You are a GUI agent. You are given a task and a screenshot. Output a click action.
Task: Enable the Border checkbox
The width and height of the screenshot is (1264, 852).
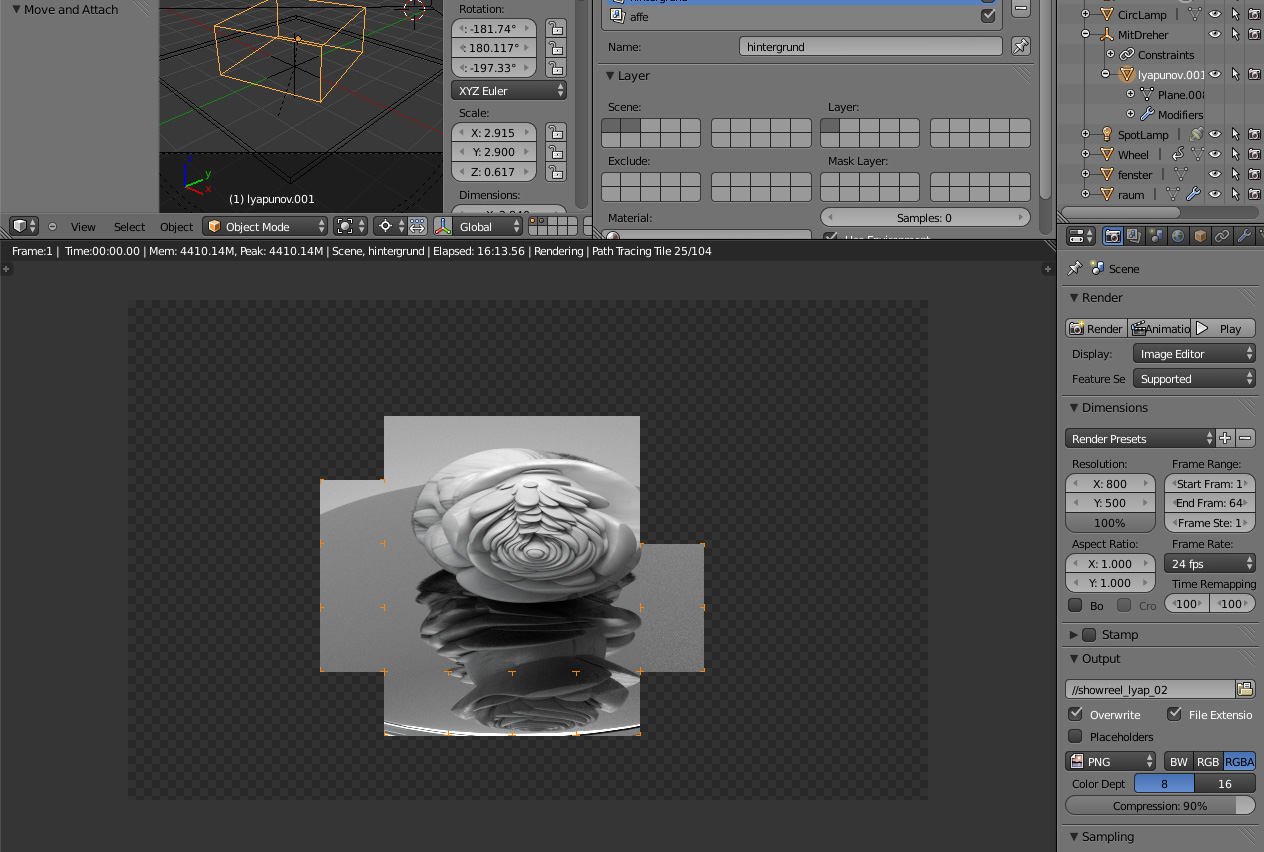1075,605
